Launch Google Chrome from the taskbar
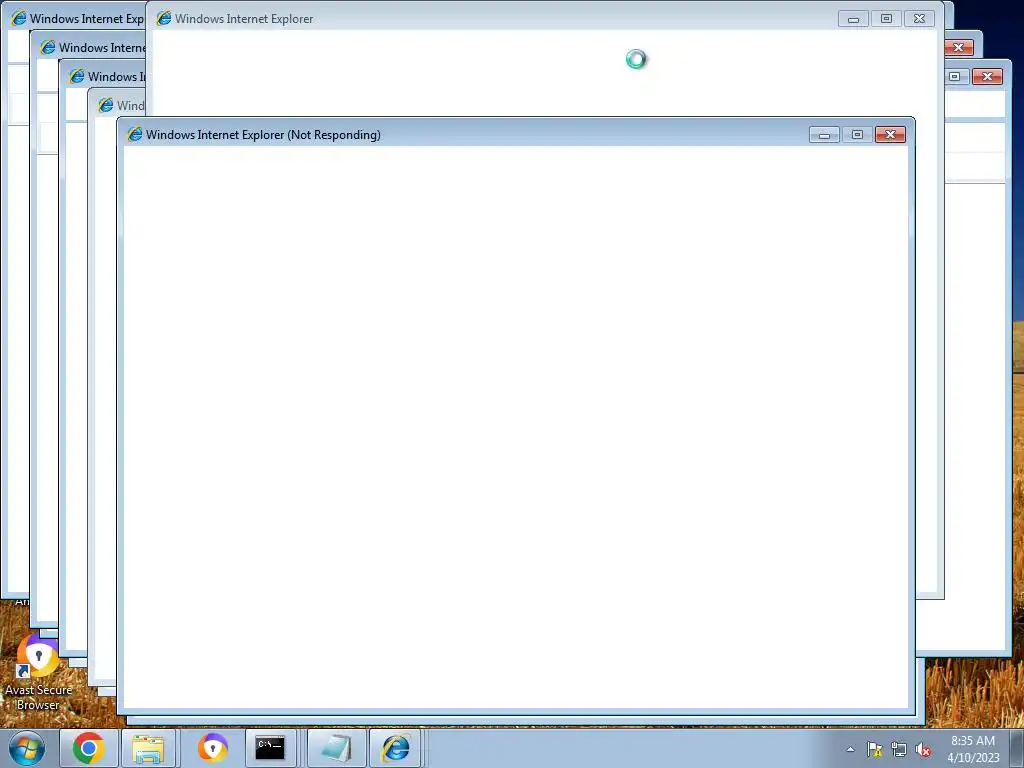The image size is (1024, 768). [x=89, y=748]
